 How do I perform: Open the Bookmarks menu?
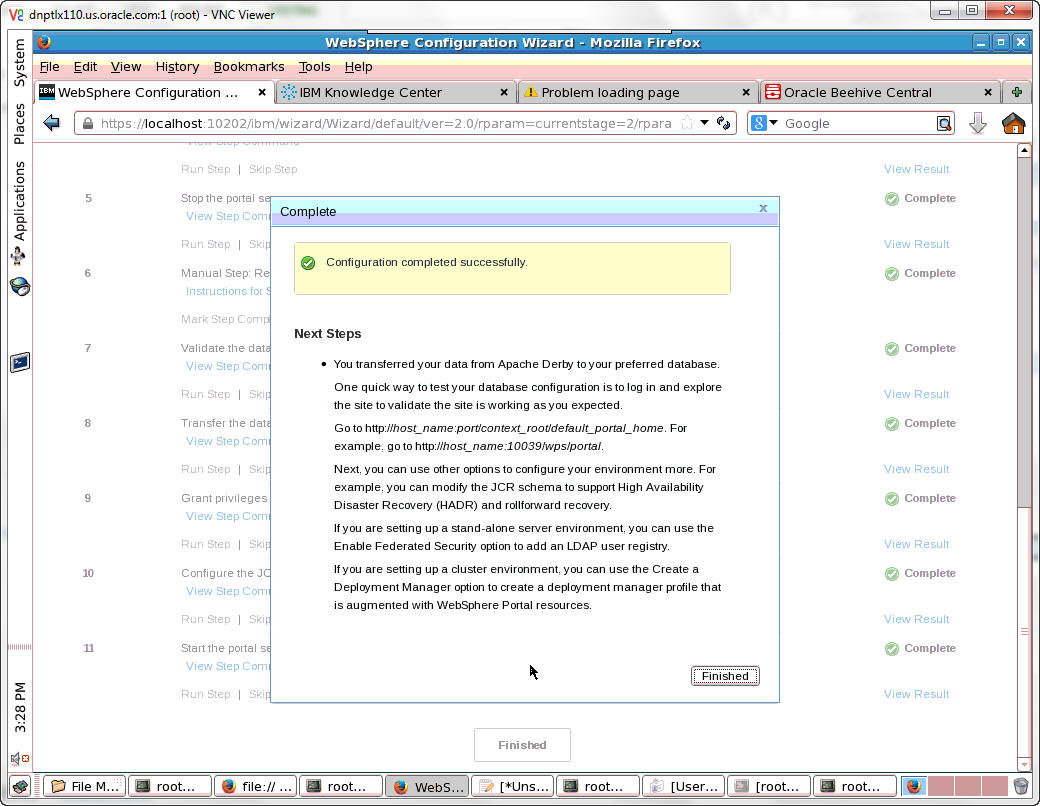click(x=249, y=67)
